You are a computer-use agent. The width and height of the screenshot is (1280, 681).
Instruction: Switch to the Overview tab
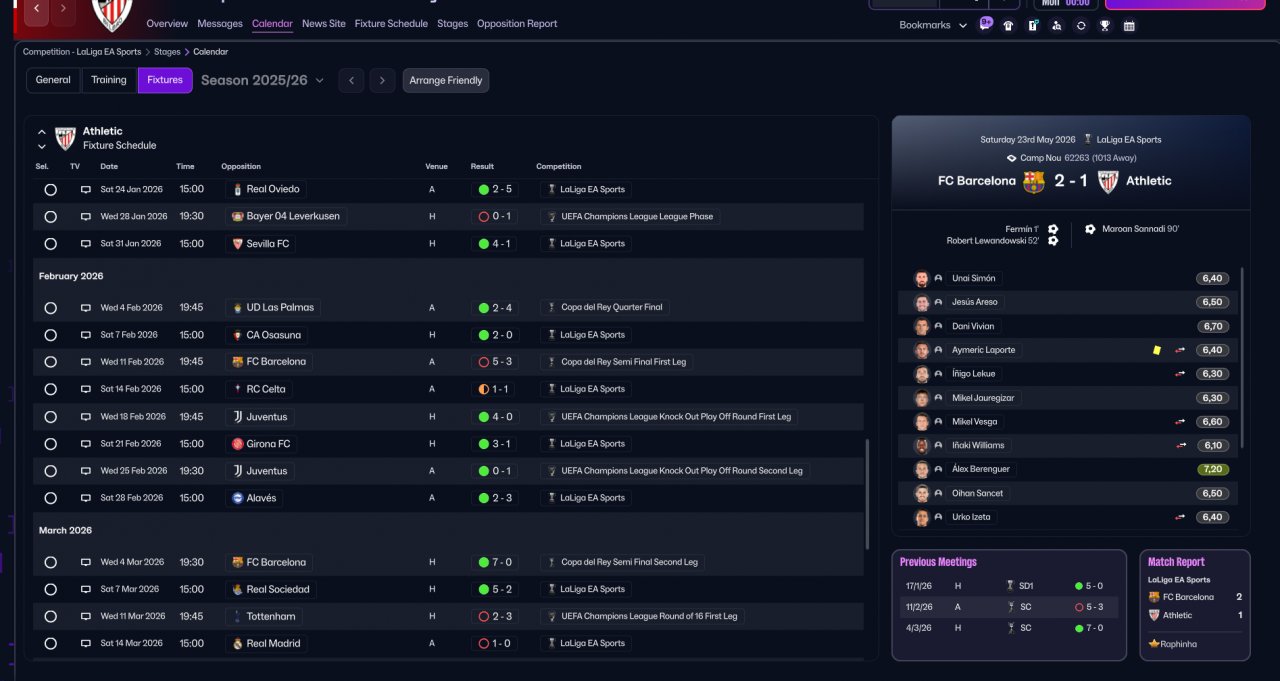click(x=167, y=23)
